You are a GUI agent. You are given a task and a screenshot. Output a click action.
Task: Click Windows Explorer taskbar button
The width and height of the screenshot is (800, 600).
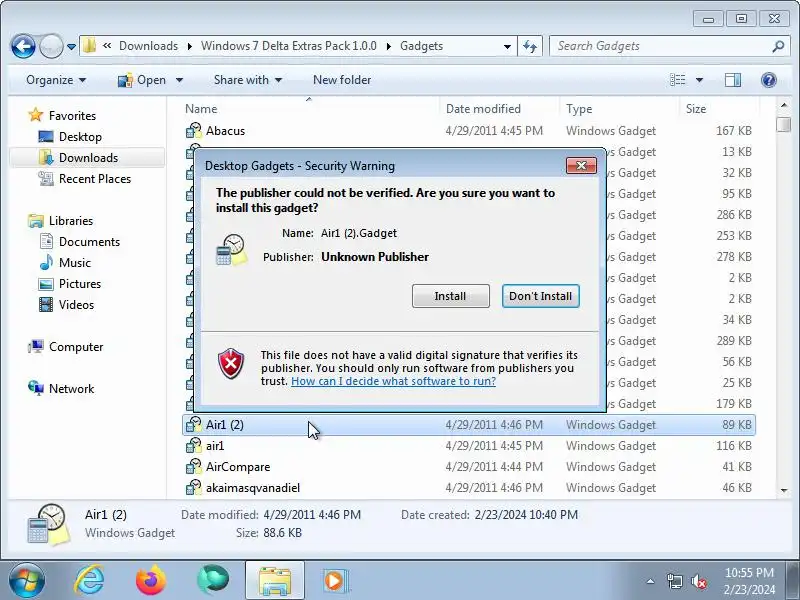click(274, 581)
